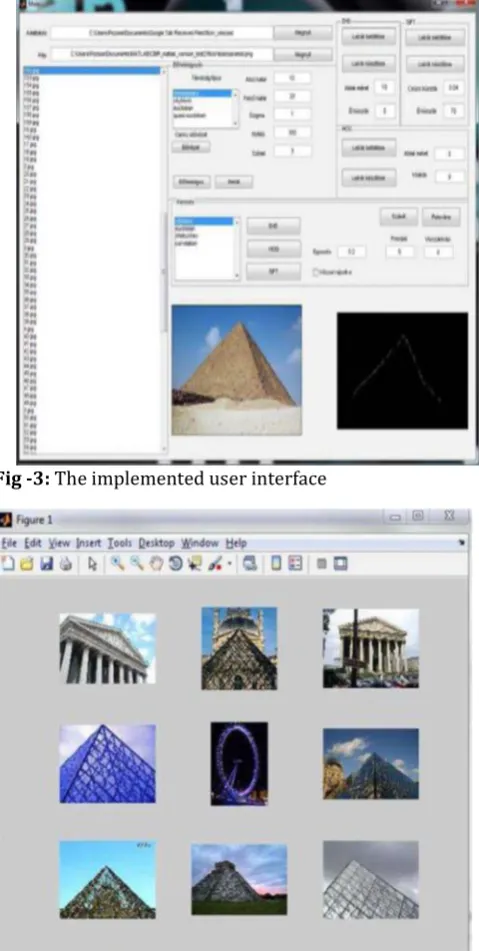Click the SHS button above the HOG button
The image size is (479, 951).
tap(273, 226)
